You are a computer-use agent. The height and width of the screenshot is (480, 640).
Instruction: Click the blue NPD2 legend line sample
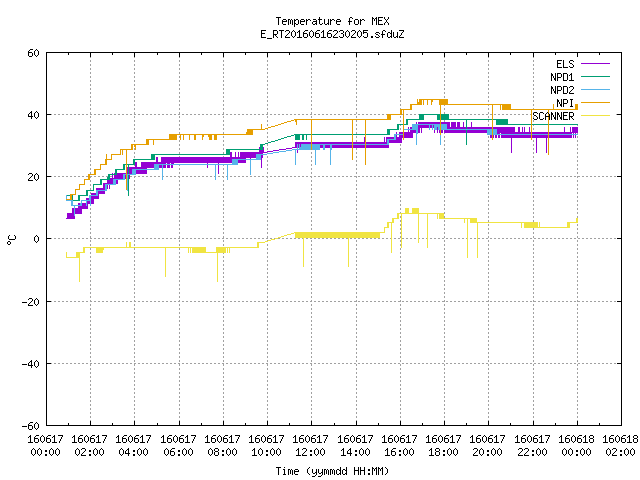point(596,89)
